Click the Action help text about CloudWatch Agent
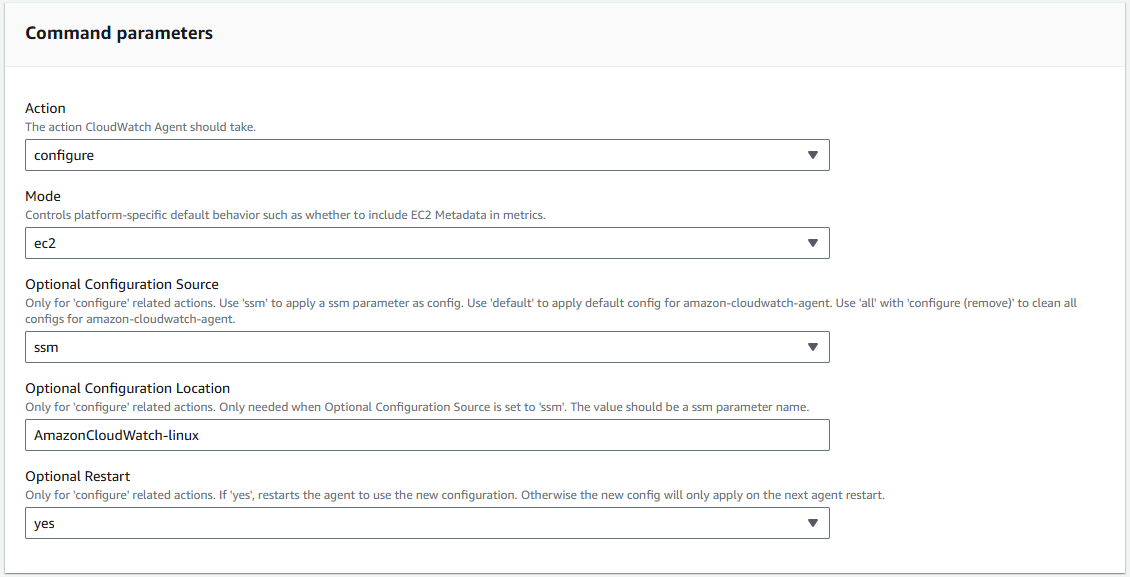 coord(140,127)
